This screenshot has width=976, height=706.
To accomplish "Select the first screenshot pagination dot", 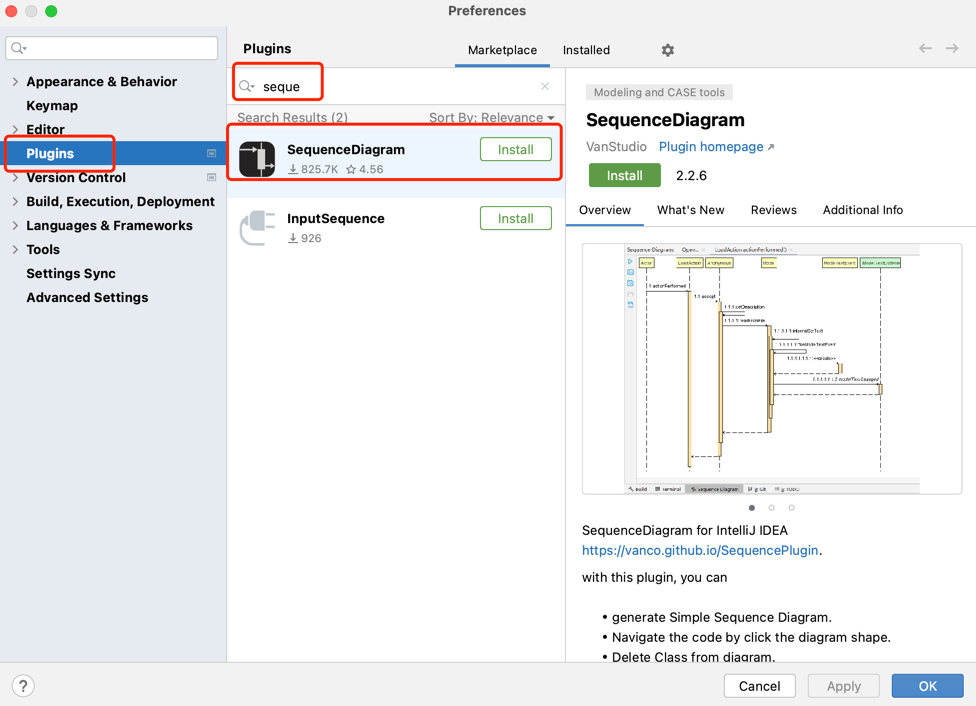I will click(x=752, y=508).
